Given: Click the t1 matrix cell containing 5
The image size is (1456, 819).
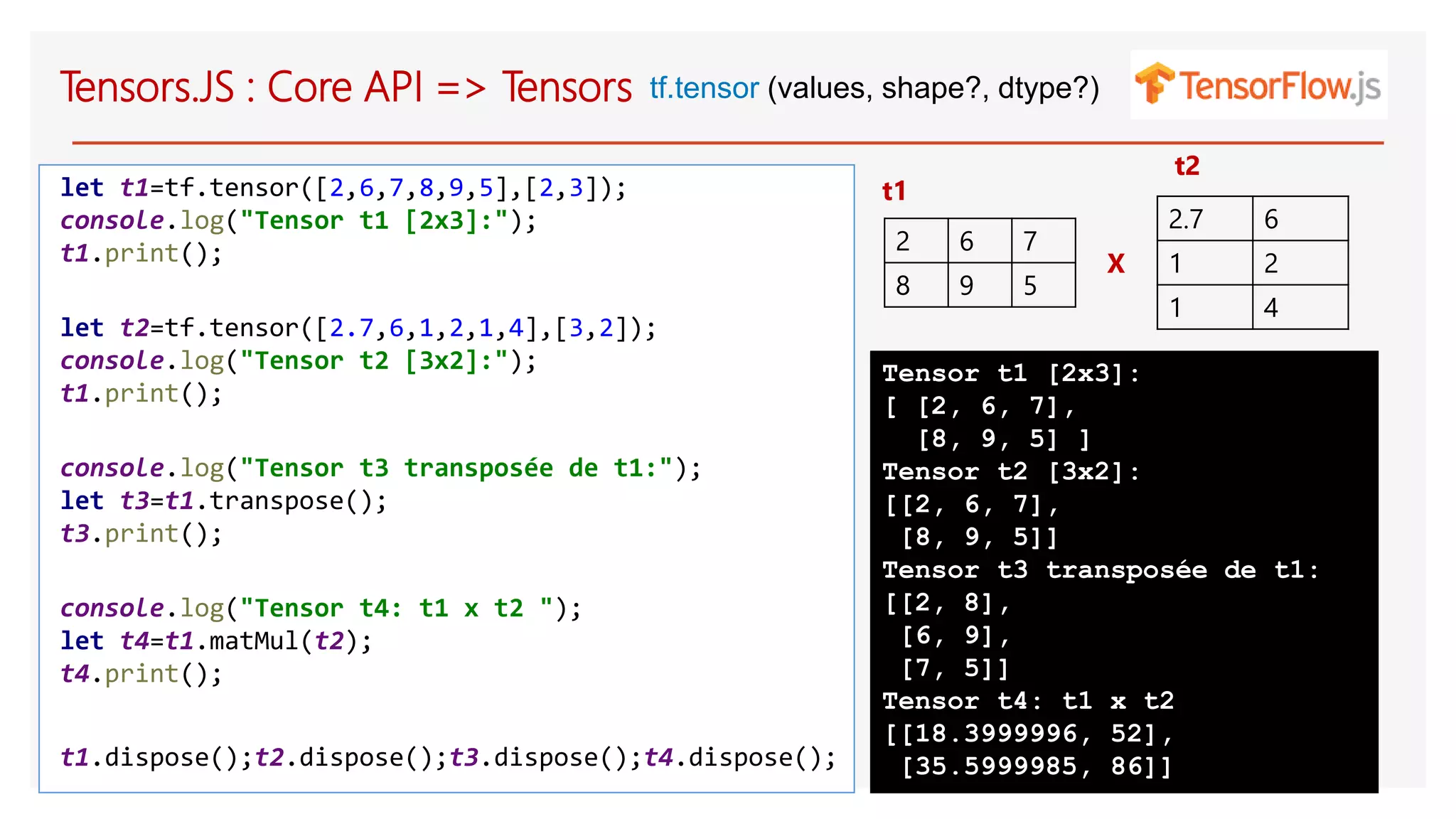Looking at the screenshot, I should point(1044,285).
